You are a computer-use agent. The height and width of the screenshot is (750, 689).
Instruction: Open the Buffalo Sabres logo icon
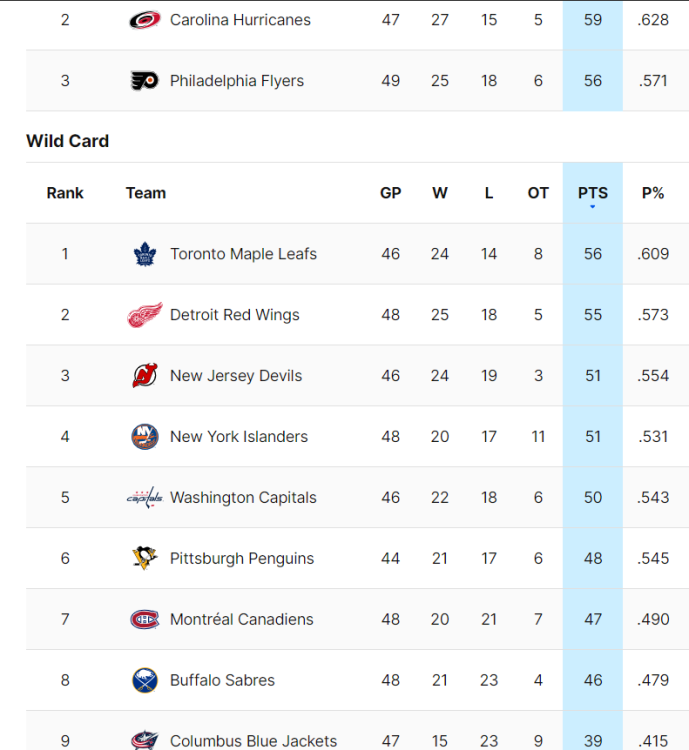click(145, 681)
